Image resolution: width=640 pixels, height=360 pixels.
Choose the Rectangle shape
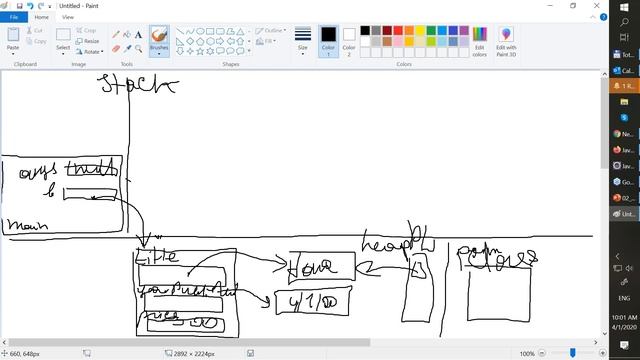coord(210,31)
